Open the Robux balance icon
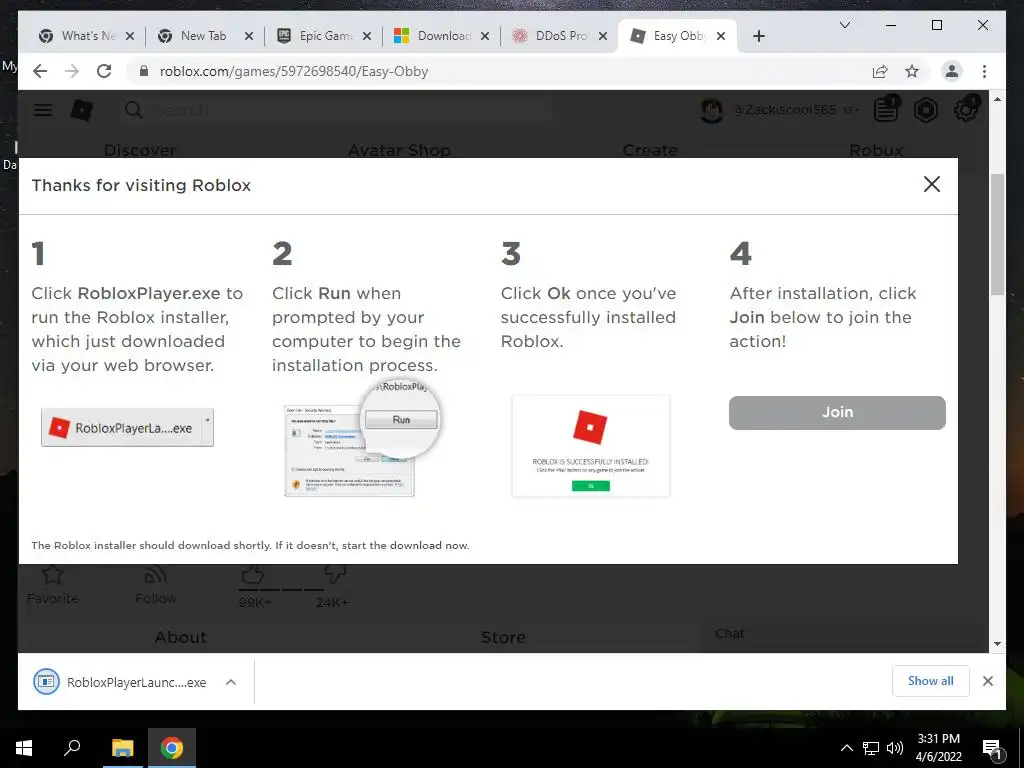1024x768 pixels. tap(925, 110)
